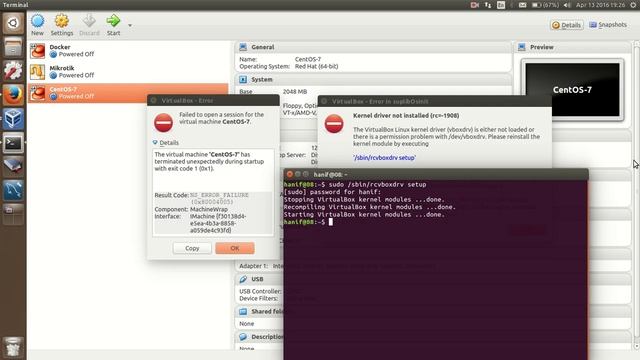This screenshot has height=360, width=640.
Task: Click the date and time in top bar
Action: (x=600, y=5)
